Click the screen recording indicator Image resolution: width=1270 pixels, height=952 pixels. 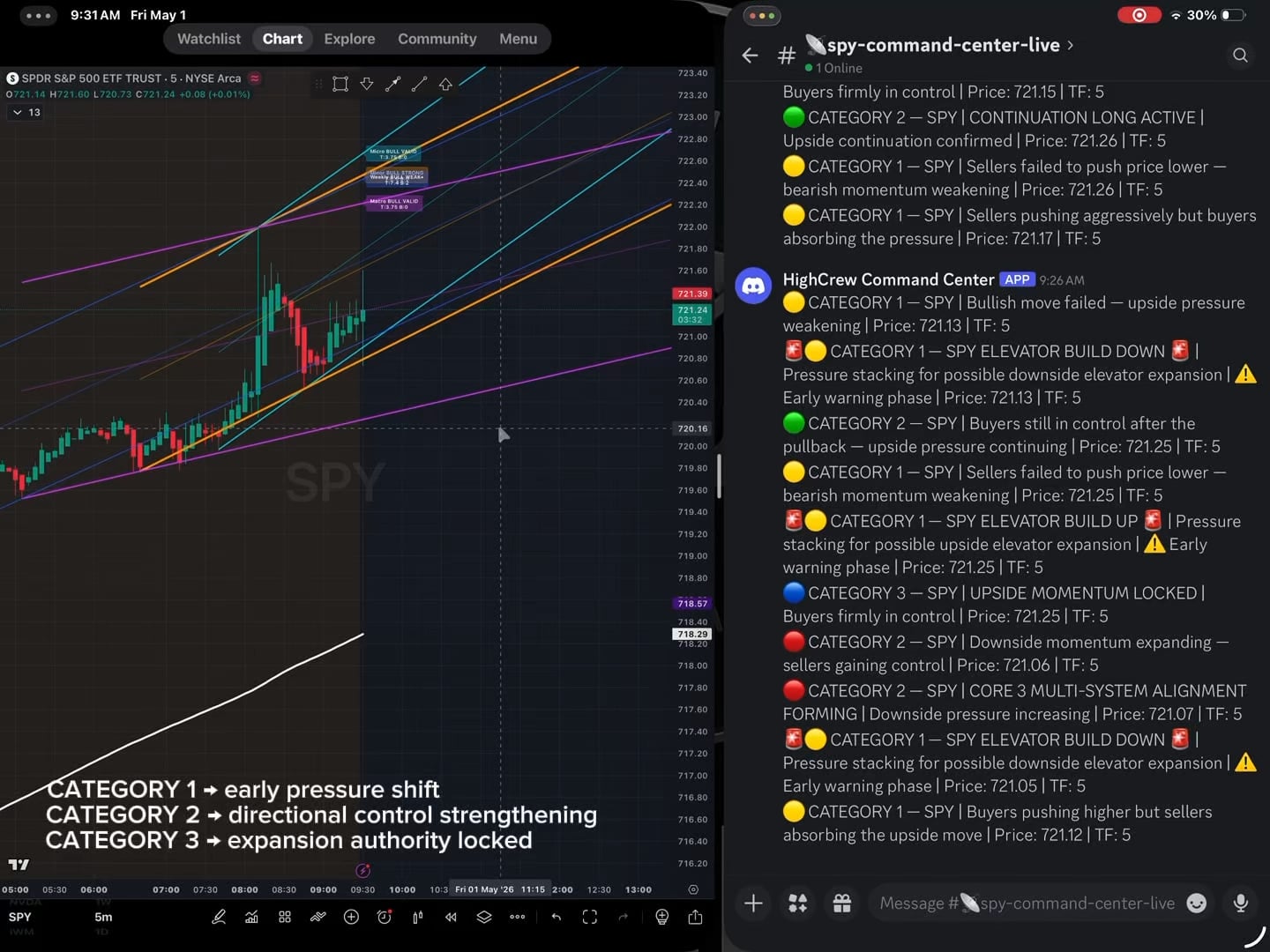coord(1139,15)
